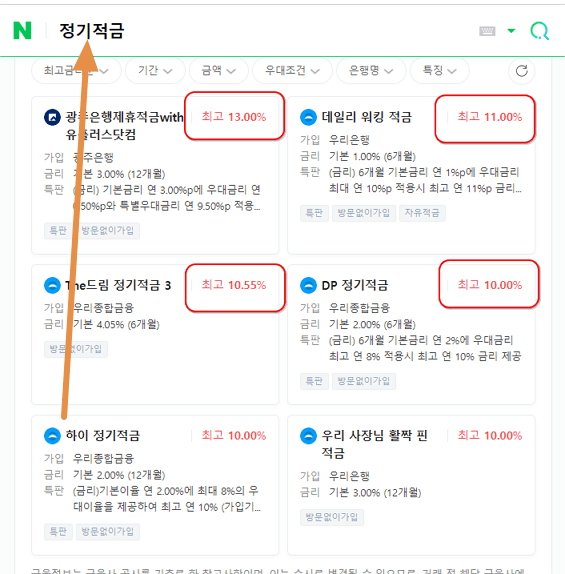Image resolution: width=565 pixels, height=574 pixels.
Task: Click the green search magnifier icon
Action: 540,31
